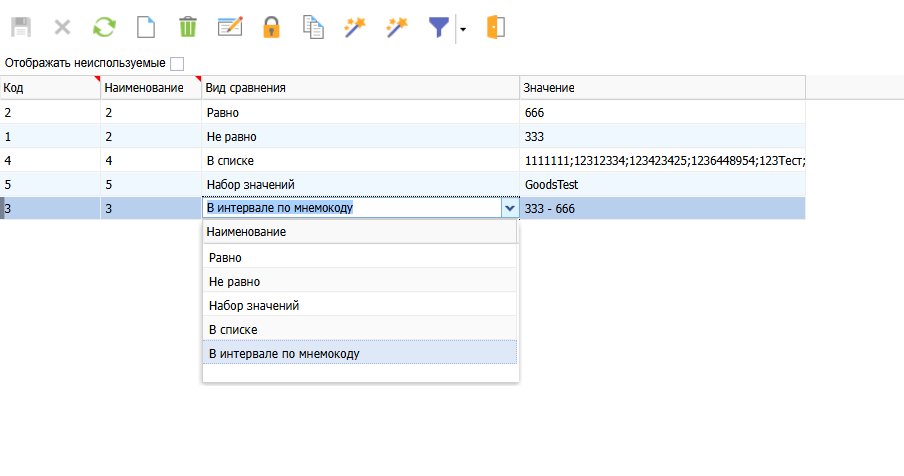Sort by the 'Код' column header
The height and width of the screenshot is (476, 904).
[x=50, y=88]
